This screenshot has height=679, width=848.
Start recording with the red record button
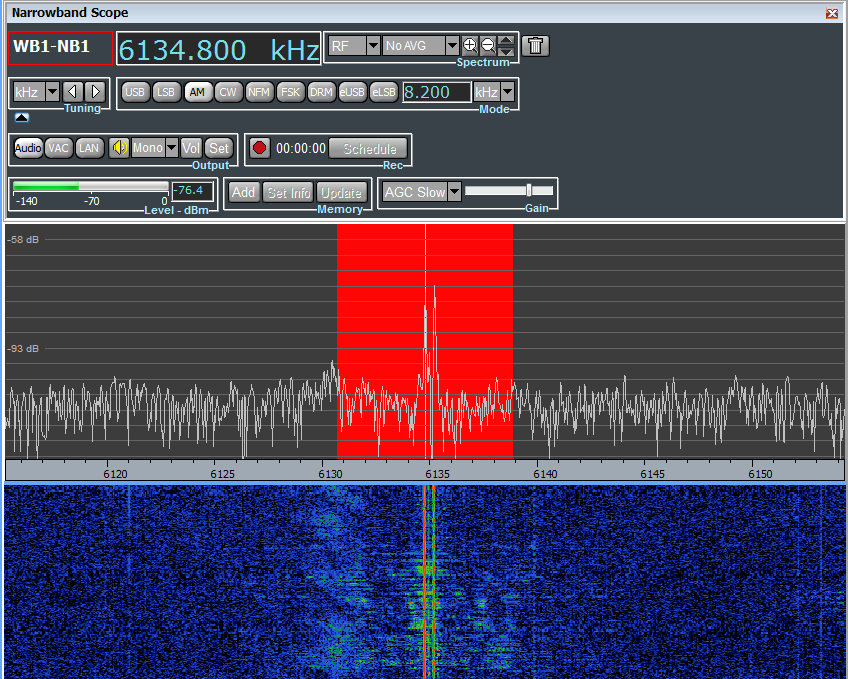pos(260,148)
